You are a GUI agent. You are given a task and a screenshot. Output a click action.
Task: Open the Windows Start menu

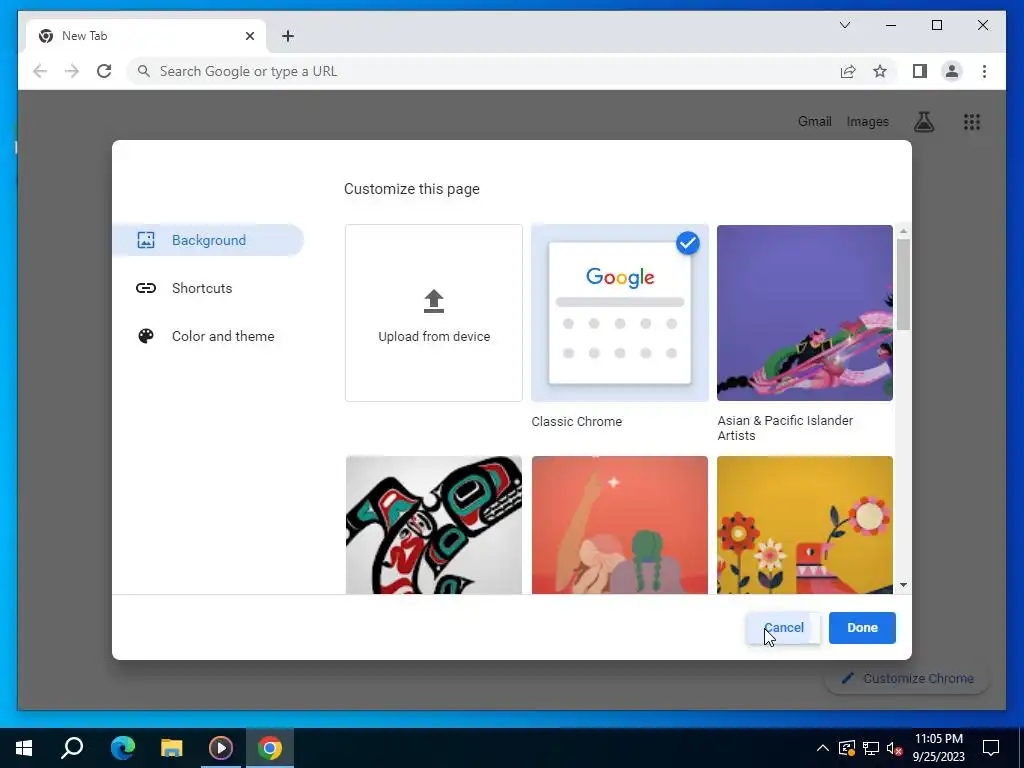[24, 748]
